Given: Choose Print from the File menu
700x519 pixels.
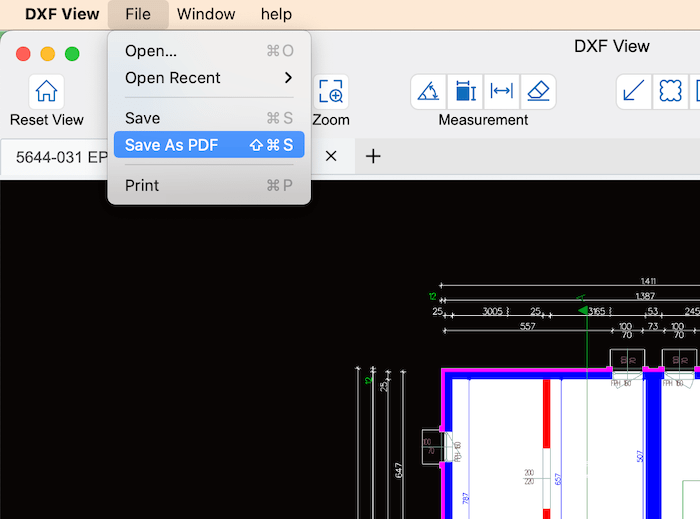Looking at the screenshot, I should click(209, 185).
